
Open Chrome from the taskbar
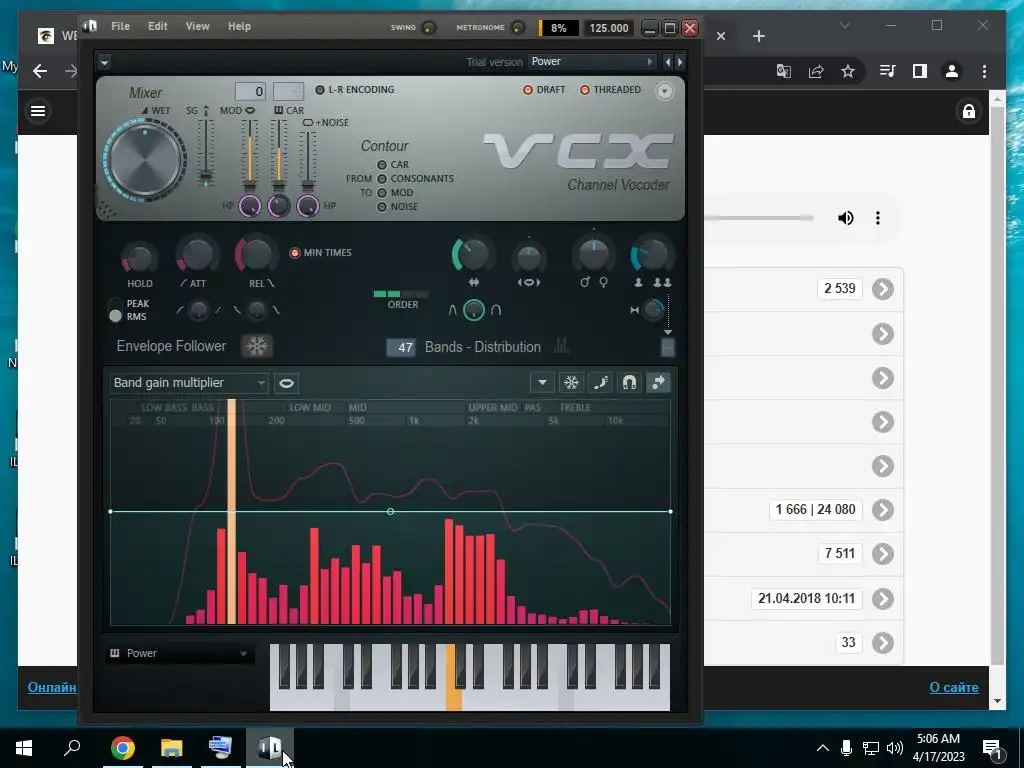122,748
